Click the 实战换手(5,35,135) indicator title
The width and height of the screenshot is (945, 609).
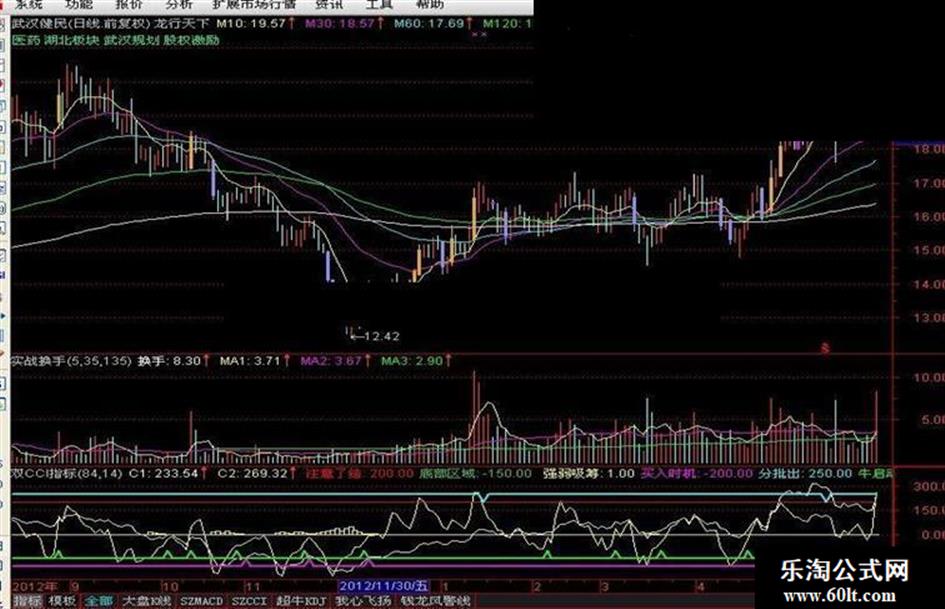coord(71,361)
